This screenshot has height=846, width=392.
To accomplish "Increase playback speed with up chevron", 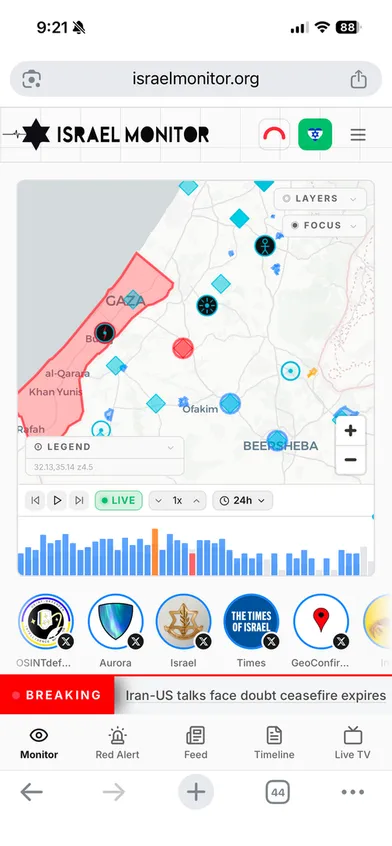I will point(196,501).
